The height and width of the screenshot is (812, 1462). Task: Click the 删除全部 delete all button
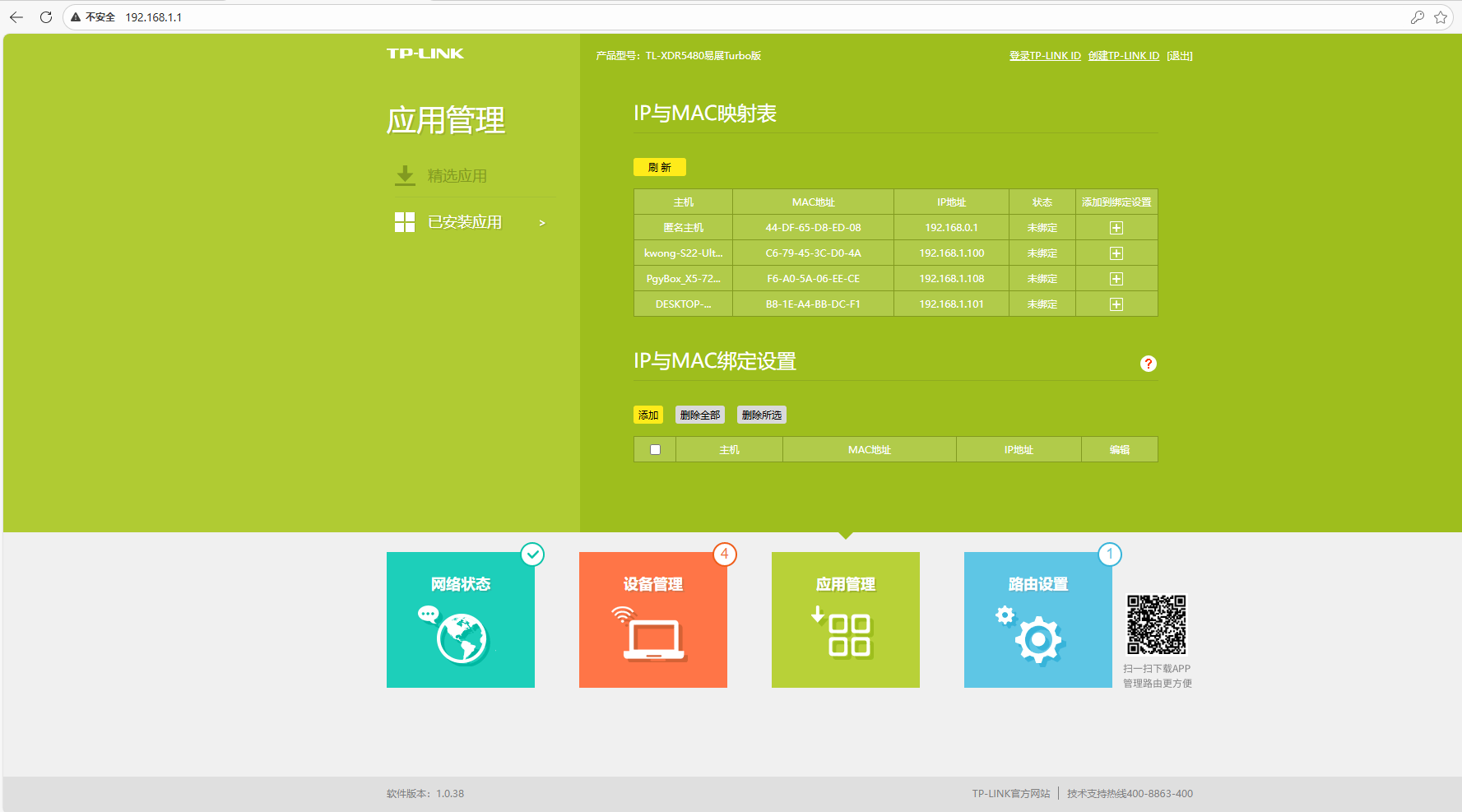click(699, 415)
